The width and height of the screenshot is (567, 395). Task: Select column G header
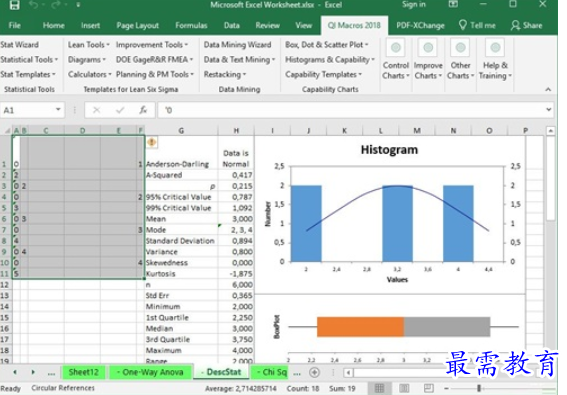[x=181, y=131]
